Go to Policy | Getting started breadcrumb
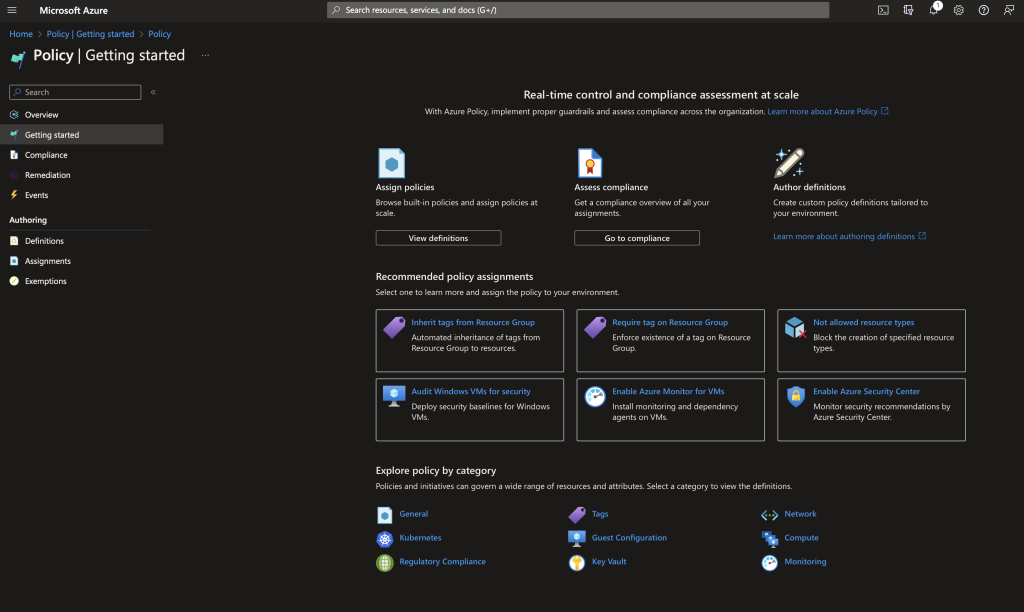The width and height of the screenshot is (1024, 612). 90,34
